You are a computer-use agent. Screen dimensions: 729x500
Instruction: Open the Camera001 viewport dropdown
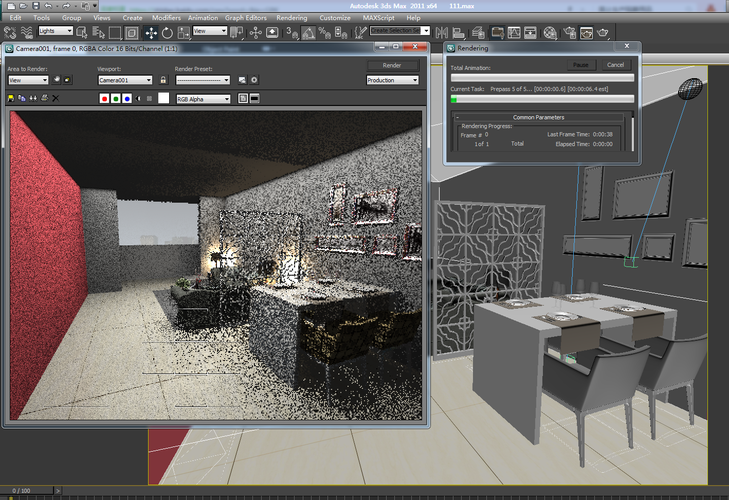coord(124,80)
